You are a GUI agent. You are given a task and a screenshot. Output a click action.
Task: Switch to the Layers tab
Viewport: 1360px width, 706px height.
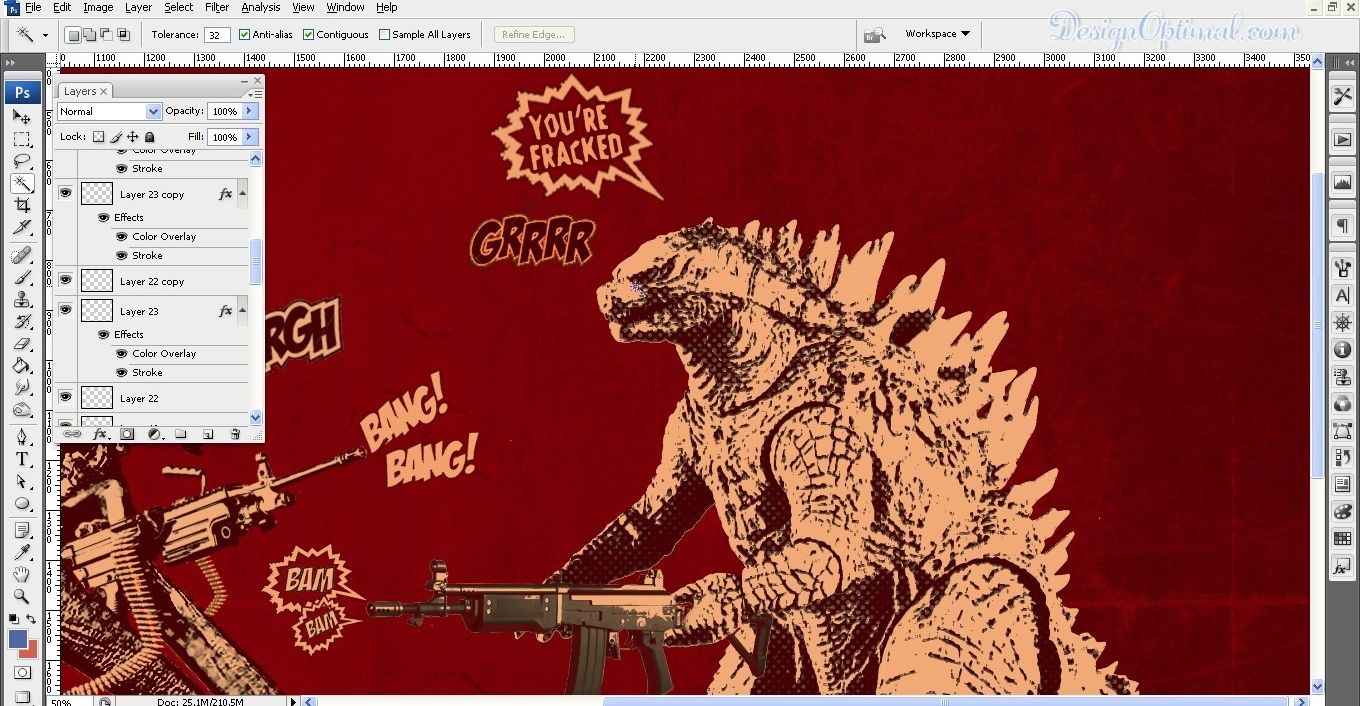pyautogui.click(x=85, y=91)
